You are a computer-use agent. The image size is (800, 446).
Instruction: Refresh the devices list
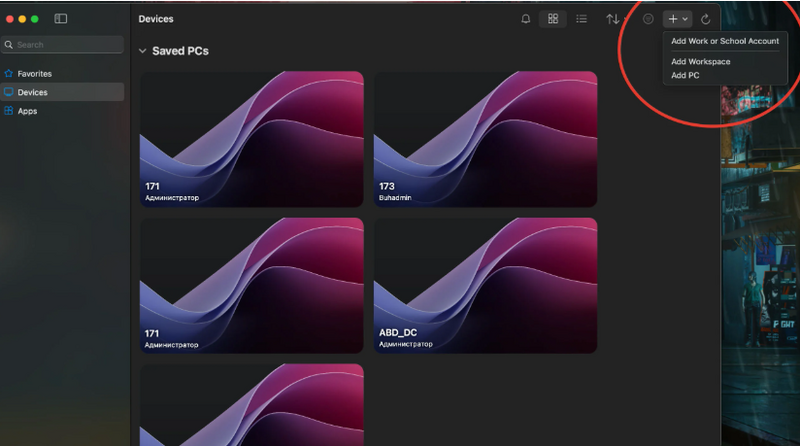point(706,19)
